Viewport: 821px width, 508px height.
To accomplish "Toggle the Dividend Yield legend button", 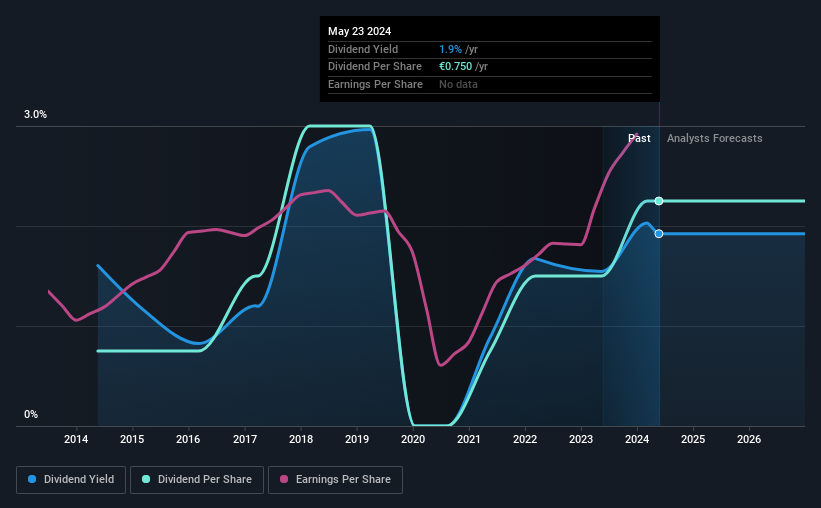I will click(x=71, y=480).
